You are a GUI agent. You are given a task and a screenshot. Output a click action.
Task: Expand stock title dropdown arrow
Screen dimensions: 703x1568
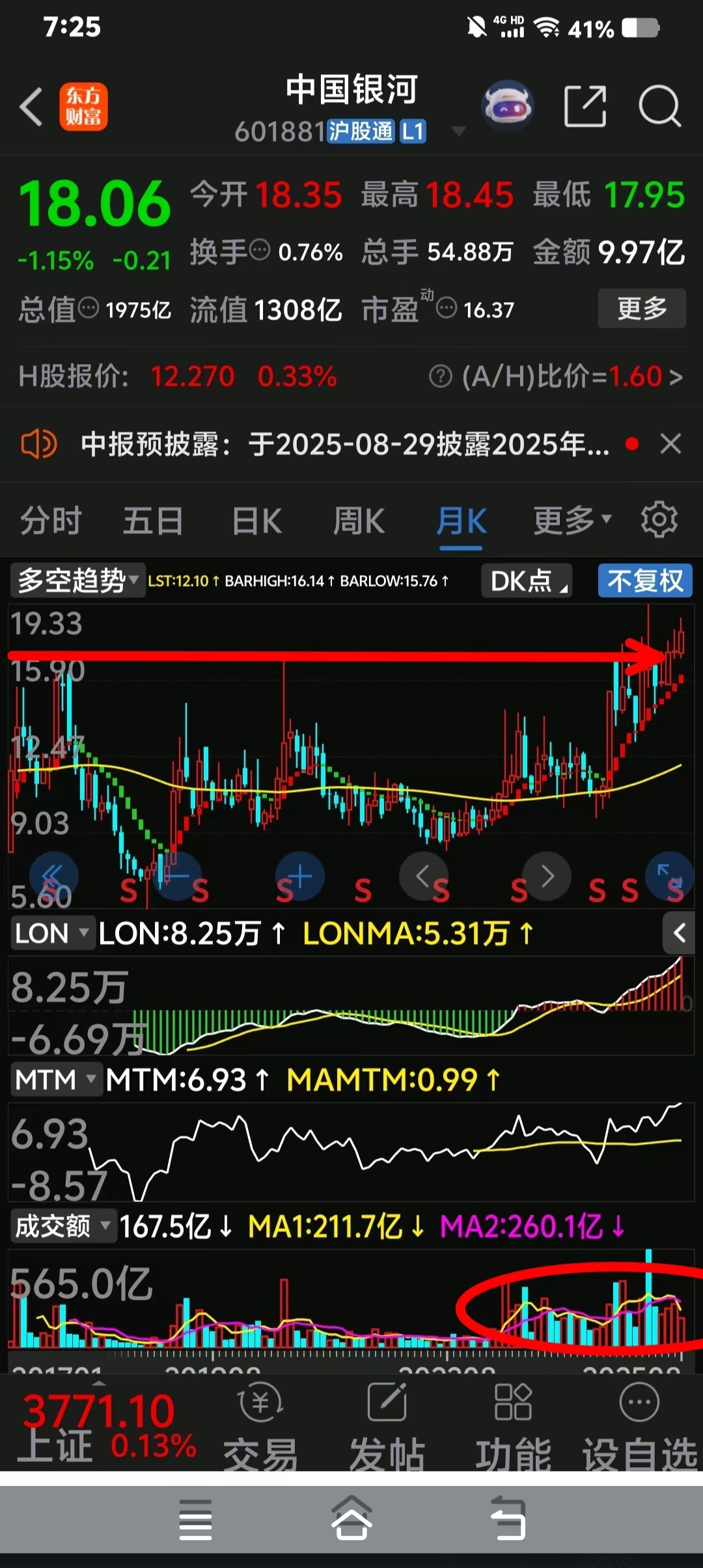coord(458,132)
